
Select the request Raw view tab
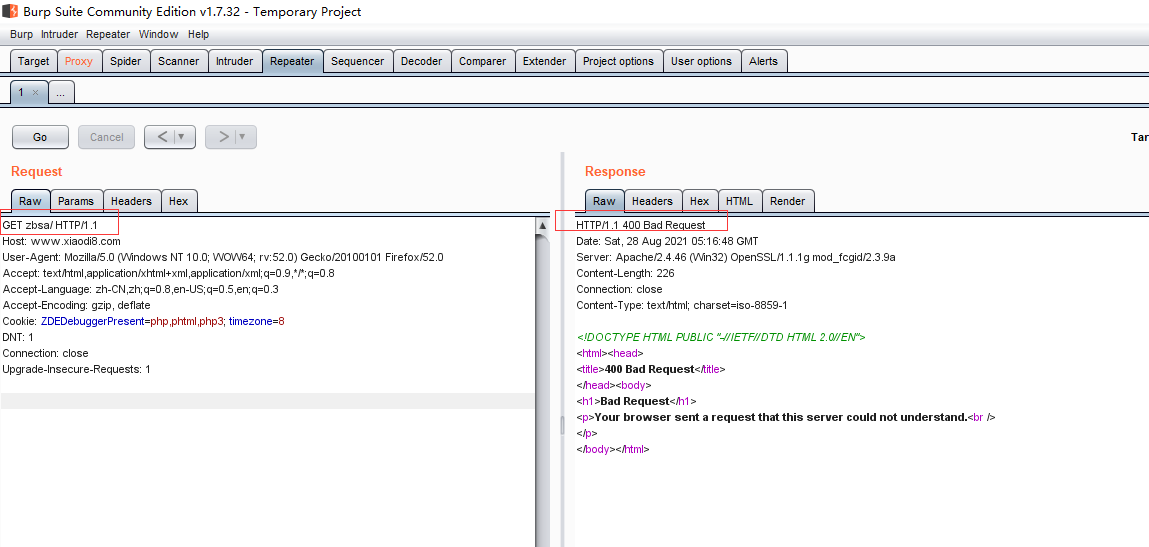pyautogui.click(x=30, y=201)
